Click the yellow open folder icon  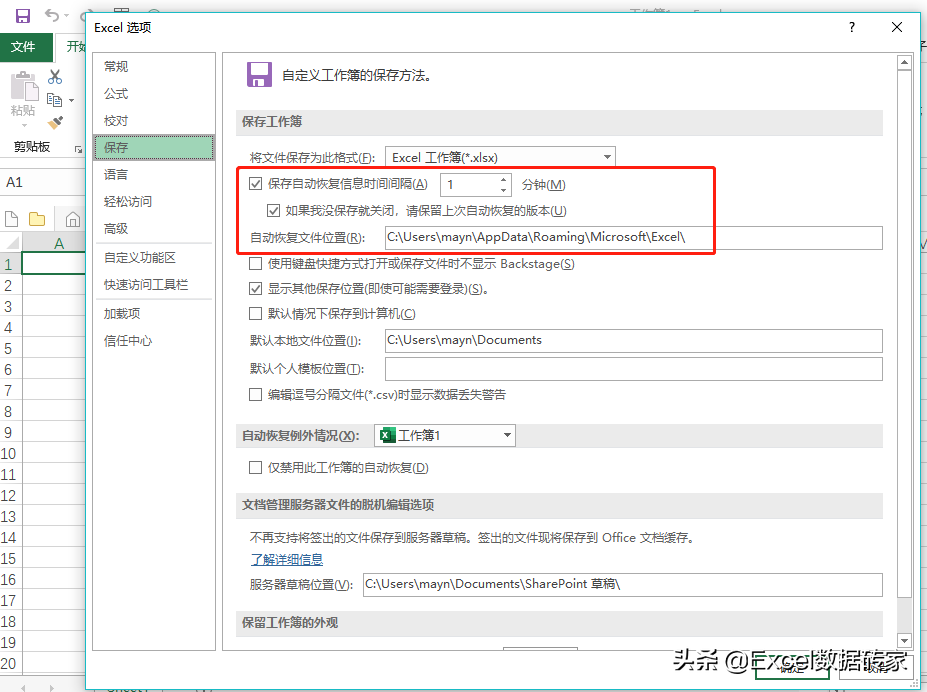point(37,219)
